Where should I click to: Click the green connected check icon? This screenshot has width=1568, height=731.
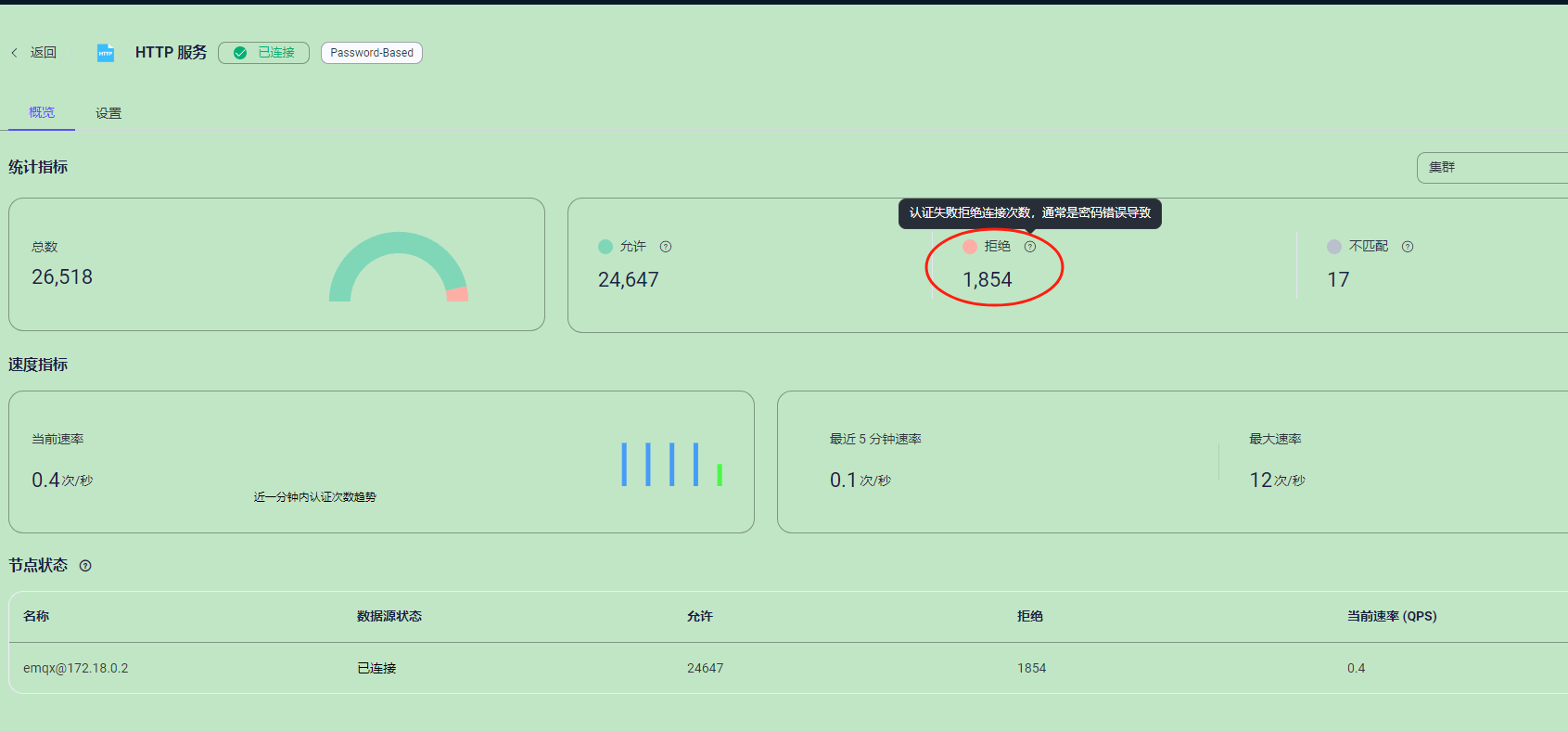pyautogui.click(x=240, y=53)
